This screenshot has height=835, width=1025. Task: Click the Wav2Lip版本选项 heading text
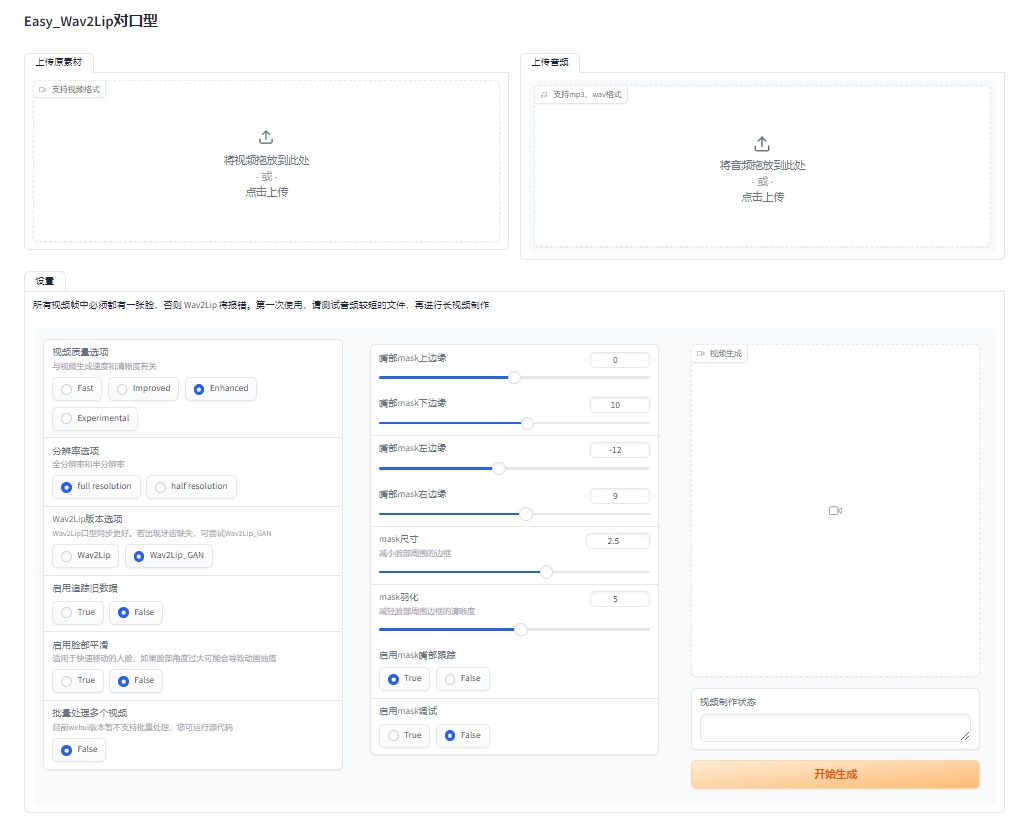tap(88, 519)
